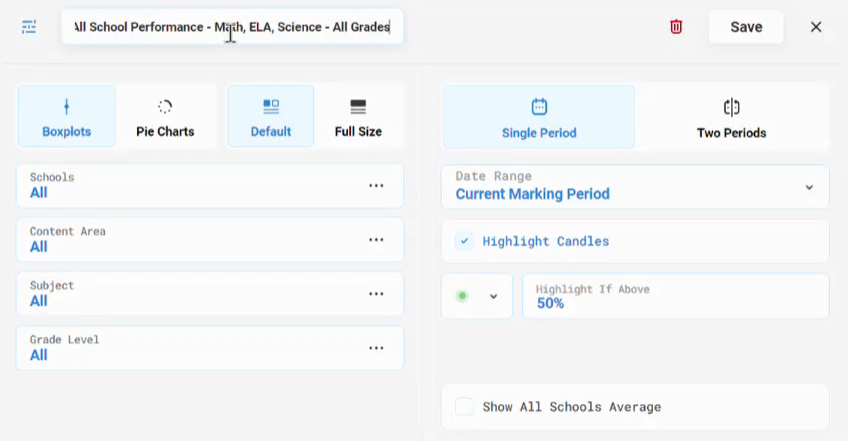This screenshot has width=848, height=441.
Task: Enable Show All Schools Average checkbox
Action: point(464,406)
